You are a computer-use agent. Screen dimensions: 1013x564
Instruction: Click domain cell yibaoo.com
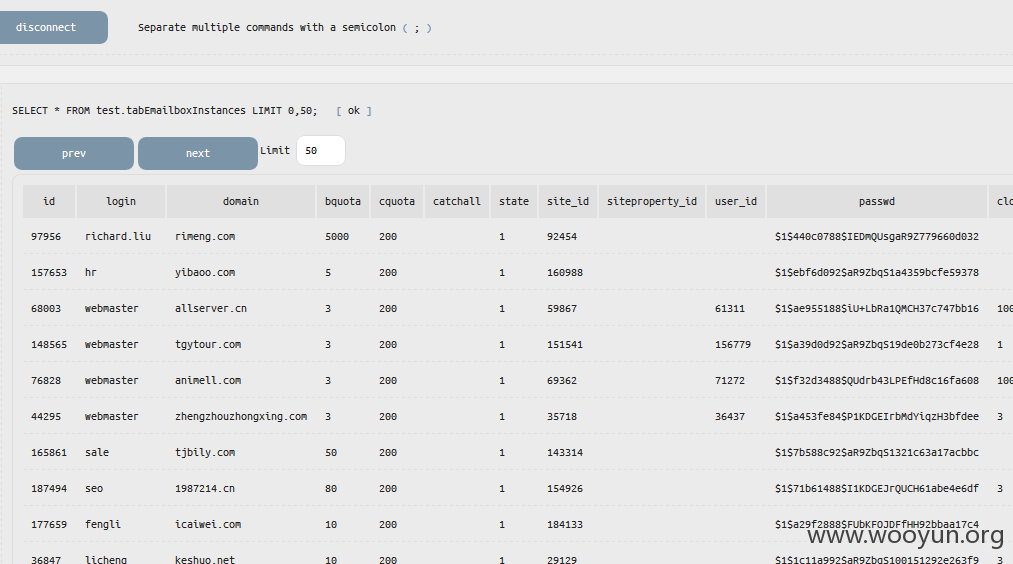point(205,273)
